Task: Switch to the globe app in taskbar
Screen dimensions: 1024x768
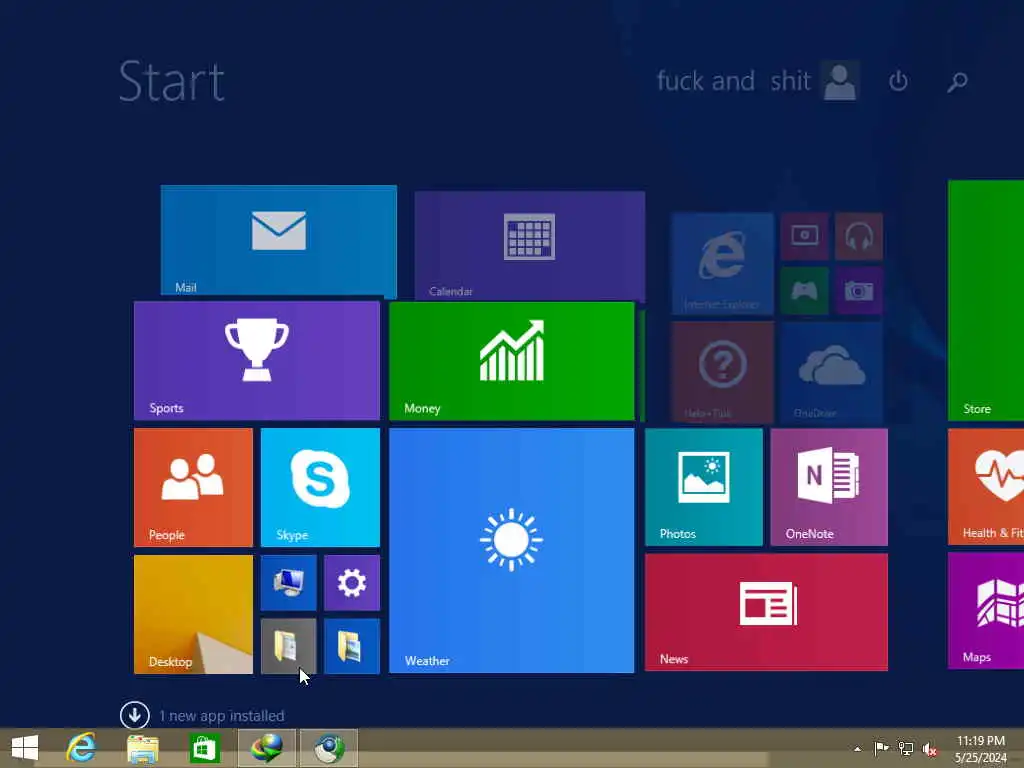Action: (267, 748)
